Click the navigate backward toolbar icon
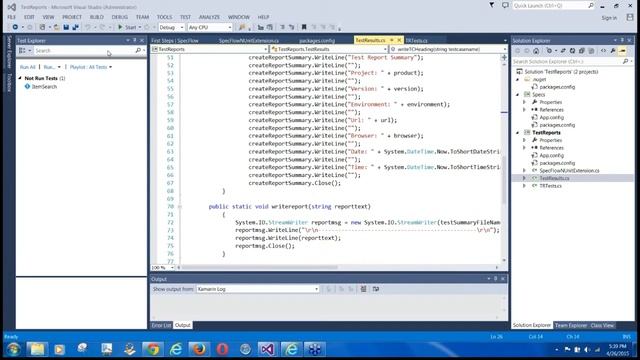The width and height of the screenshot is (640, 360). pyautogui.click(x=15, y=27)
